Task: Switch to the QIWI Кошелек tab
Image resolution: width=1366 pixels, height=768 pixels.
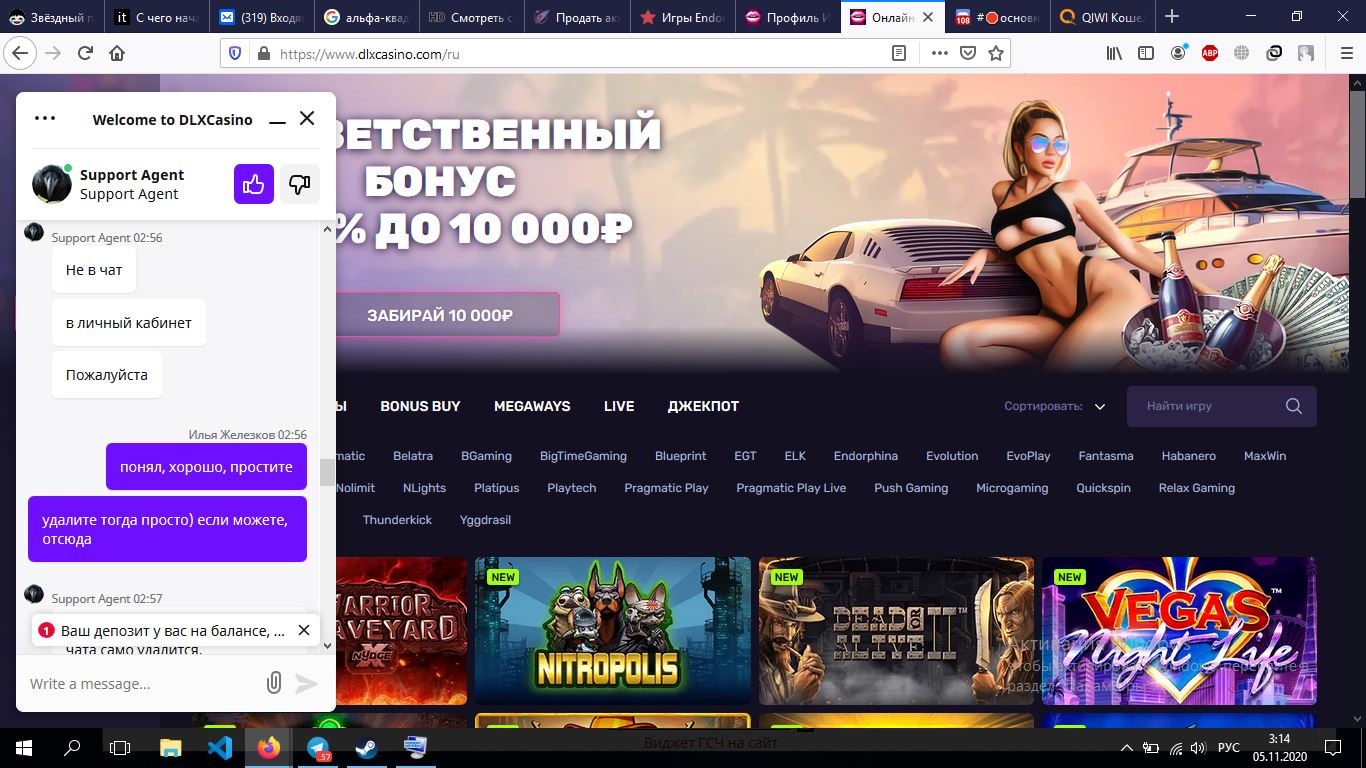Action: click(x=1102, y=17)
